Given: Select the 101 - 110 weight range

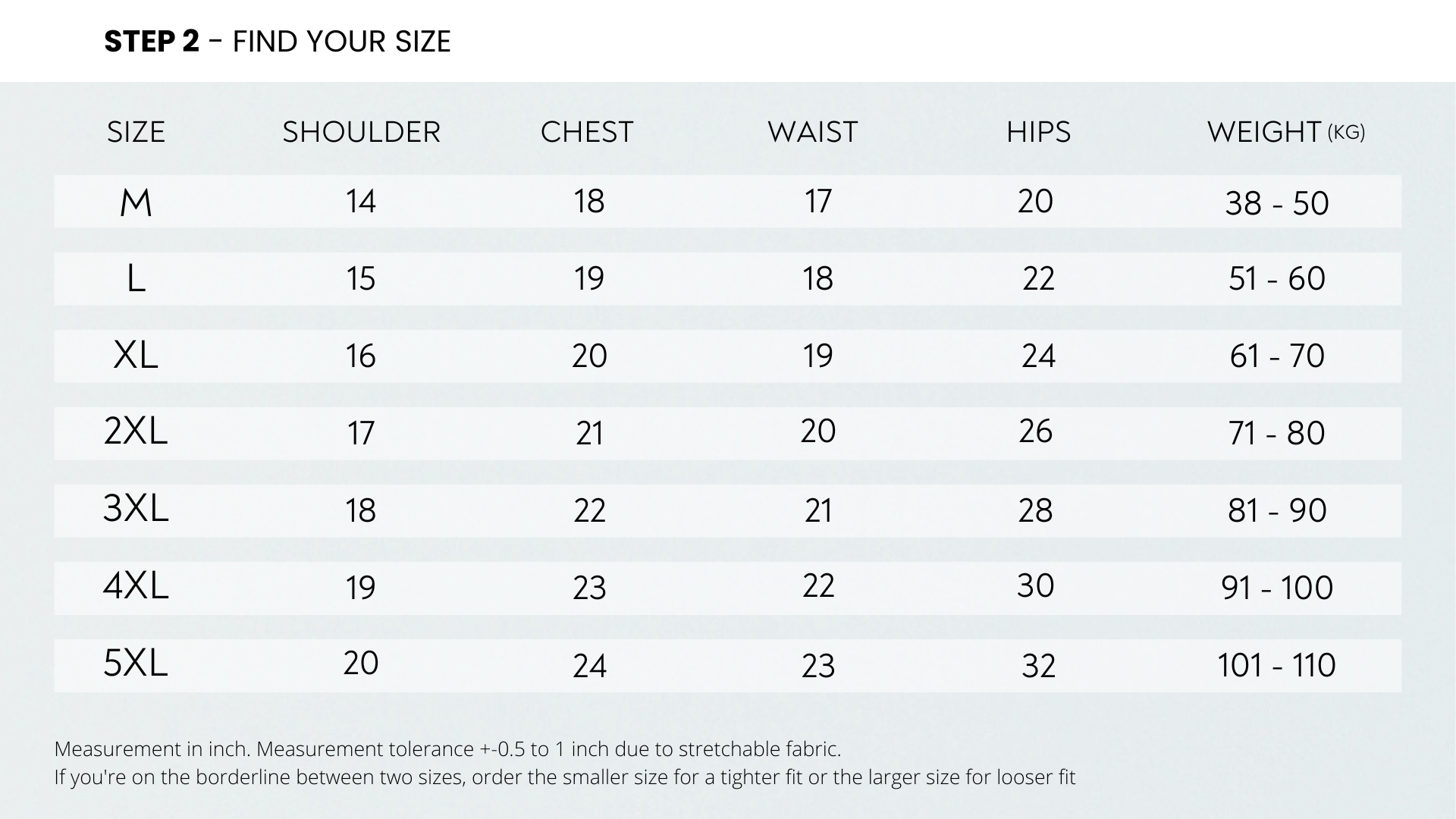Looking at the screenshot, I should coord(1277,665).
